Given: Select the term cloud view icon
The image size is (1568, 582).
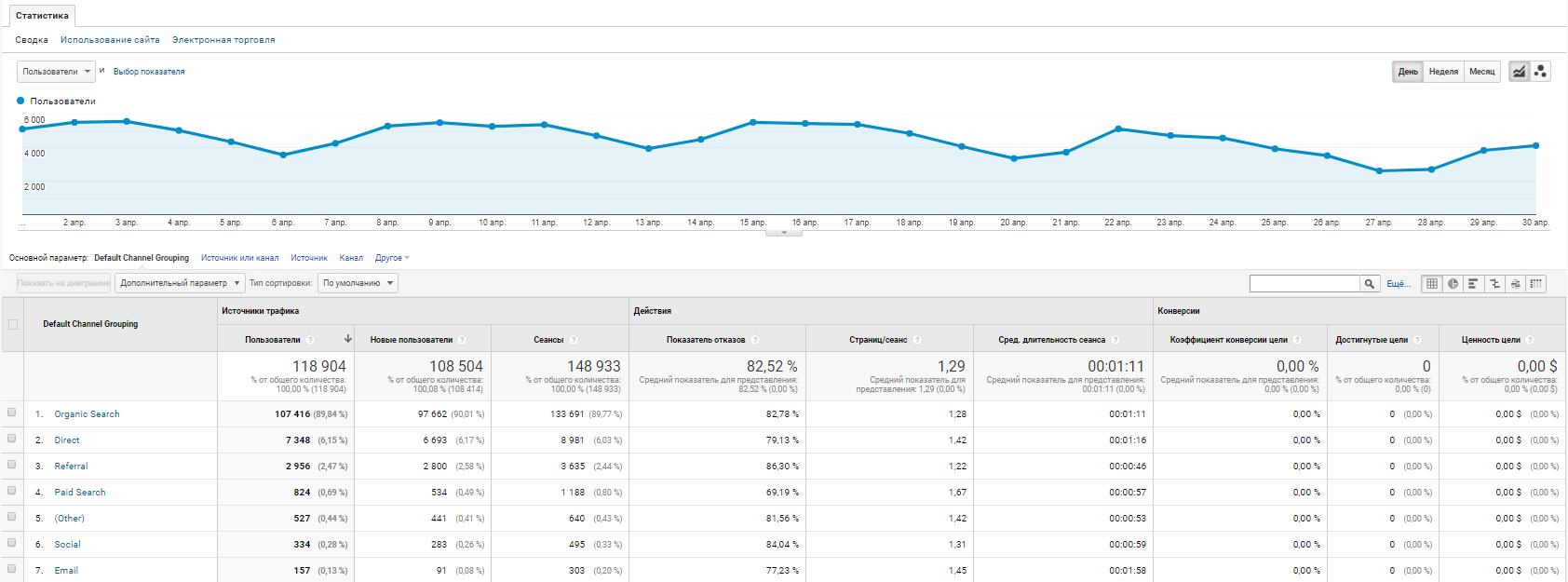Looking at the screenshot, I should point(1516,284).
